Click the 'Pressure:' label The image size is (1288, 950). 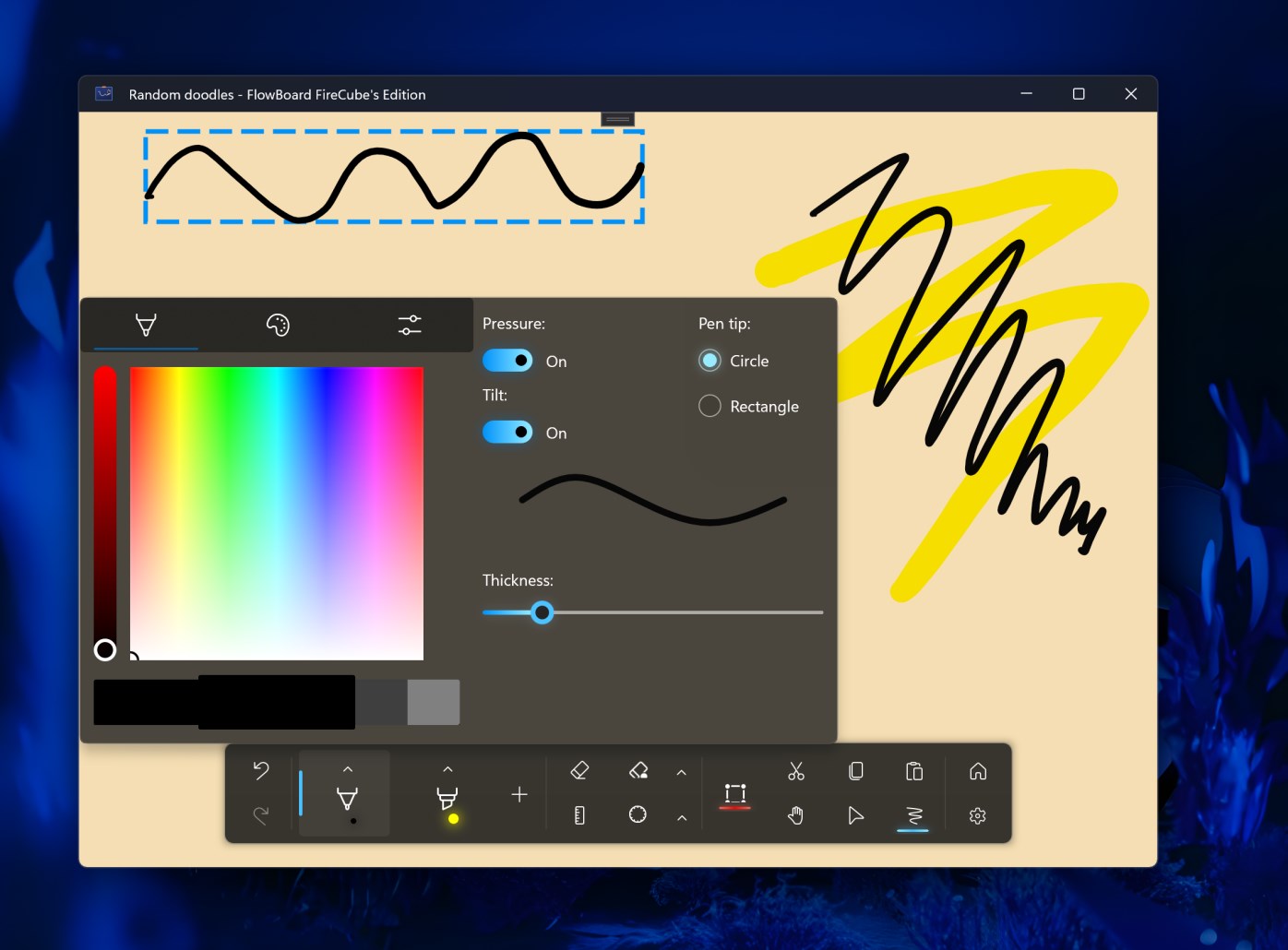[514, 324]
